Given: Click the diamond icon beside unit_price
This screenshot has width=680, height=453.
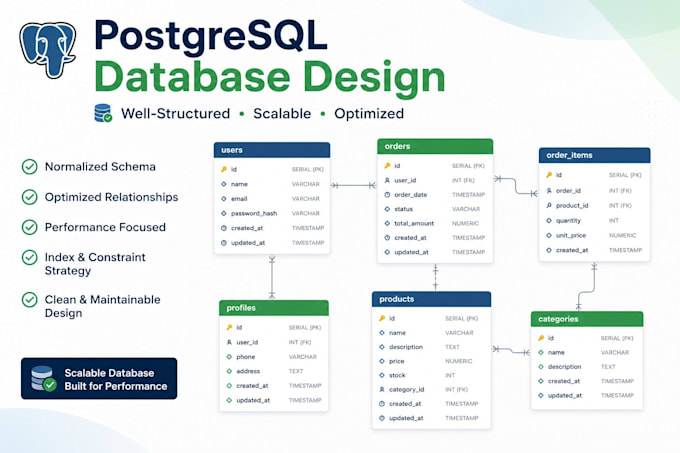Looking at the screenshot, I should pos(549,235).
